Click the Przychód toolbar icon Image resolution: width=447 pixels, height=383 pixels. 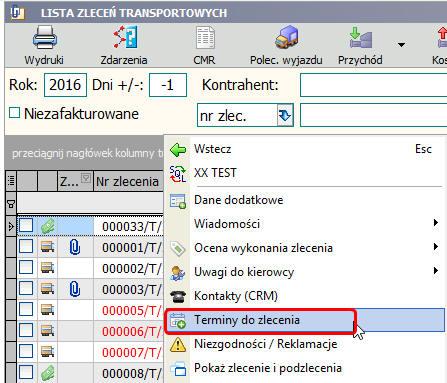pos(360,37)
